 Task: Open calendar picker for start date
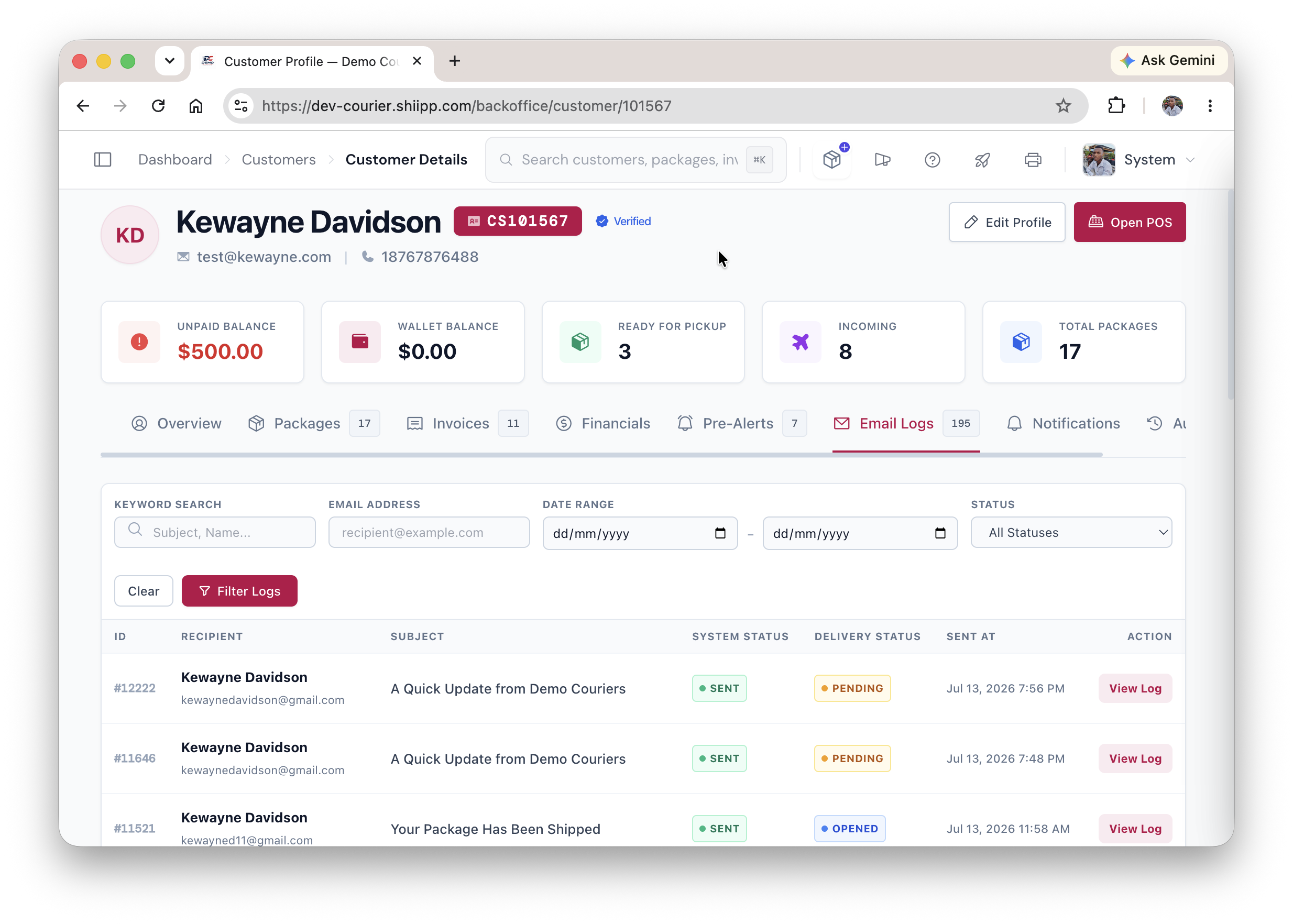pos(720,533)
